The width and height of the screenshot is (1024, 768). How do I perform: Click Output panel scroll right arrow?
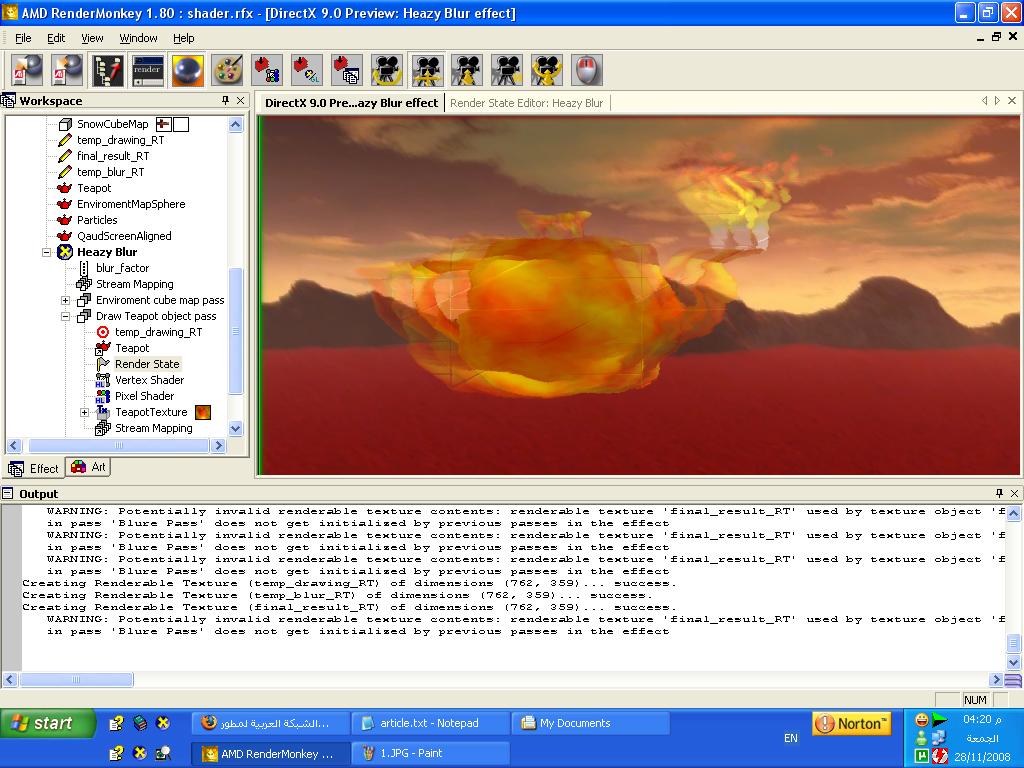point(996,679)
